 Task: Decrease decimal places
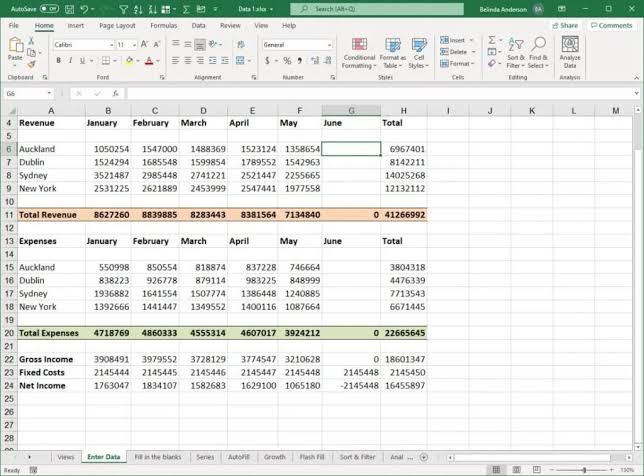point(327,61)
